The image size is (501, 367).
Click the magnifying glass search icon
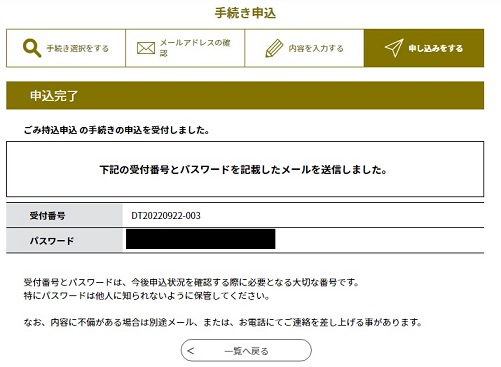coord(32,48)
